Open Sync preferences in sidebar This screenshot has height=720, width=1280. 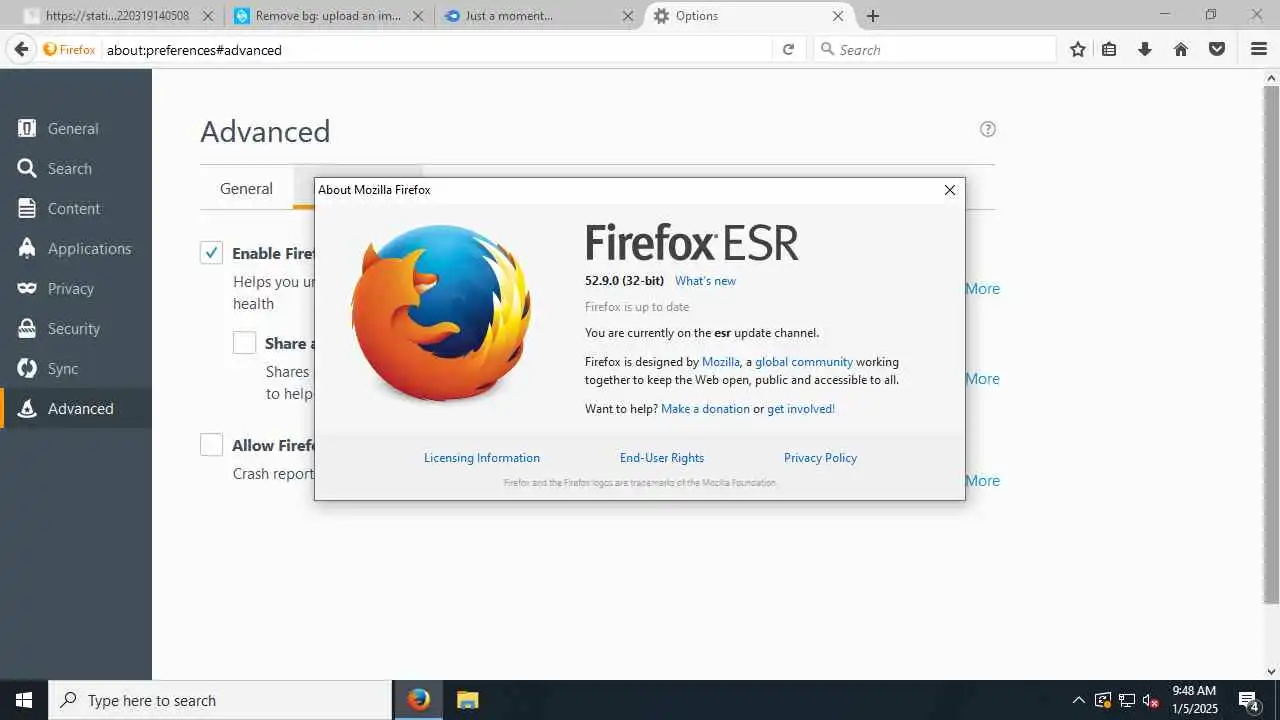point(76,369)
